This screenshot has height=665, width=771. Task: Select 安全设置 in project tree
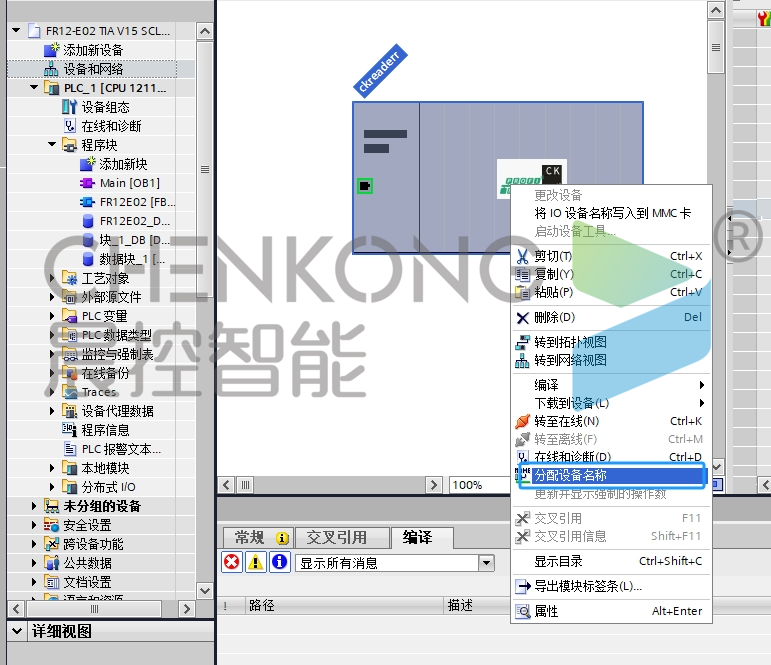[x=87, y=525]
